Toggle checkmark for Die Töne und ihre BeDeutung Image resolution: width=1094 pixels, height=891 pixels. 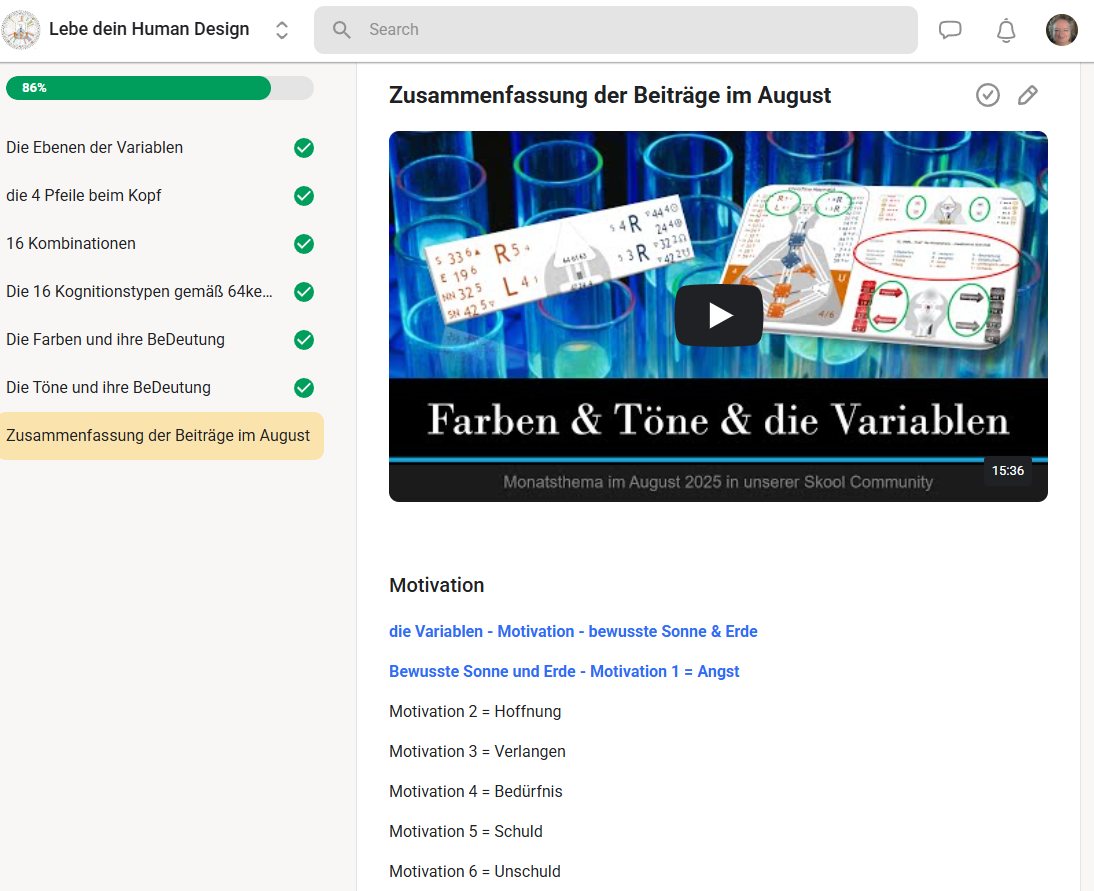(x=304, y=388)
